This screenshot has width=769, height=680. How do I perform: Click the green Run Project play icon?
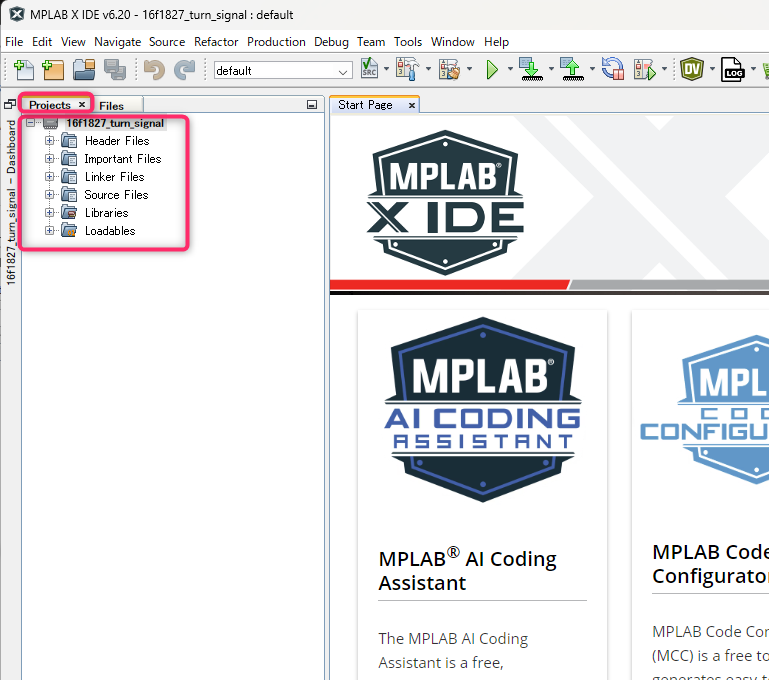[x=492, y=70]
